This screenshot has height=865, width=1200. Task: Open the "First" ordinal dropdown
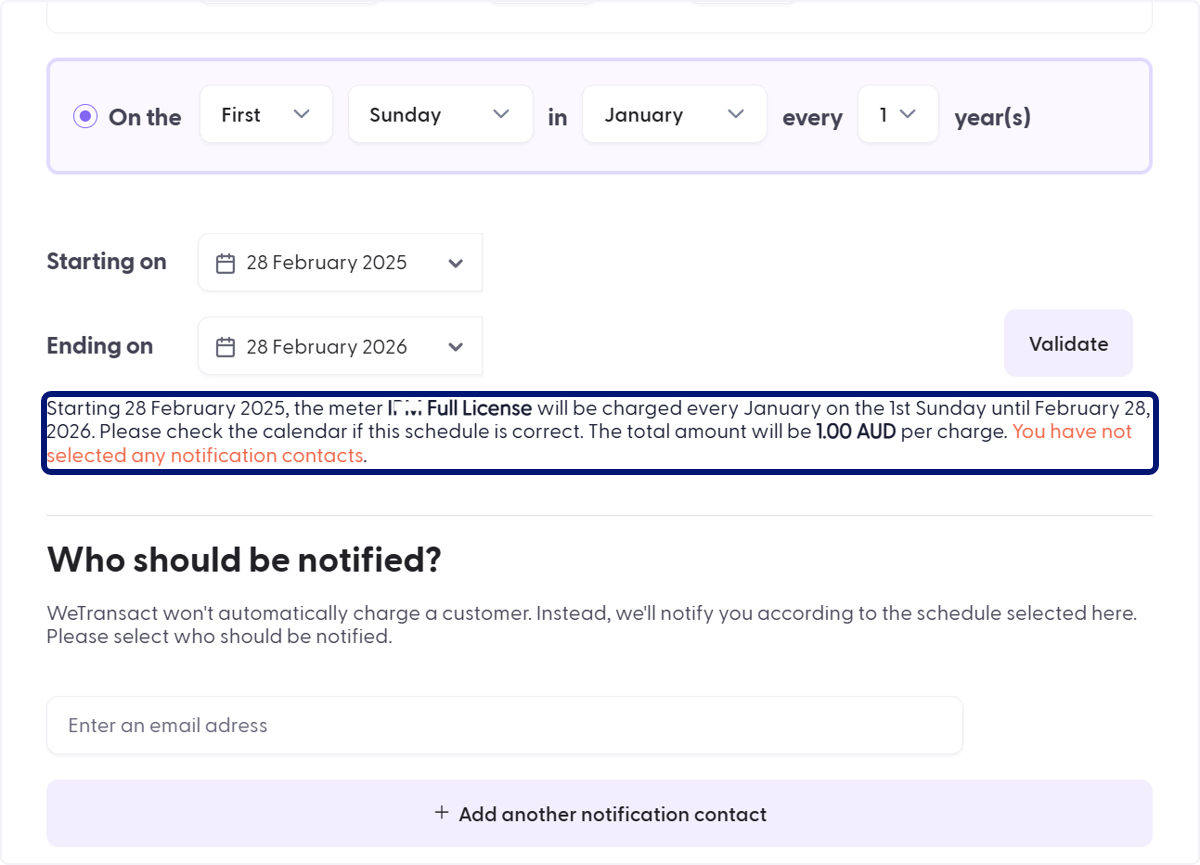[266, 114]
